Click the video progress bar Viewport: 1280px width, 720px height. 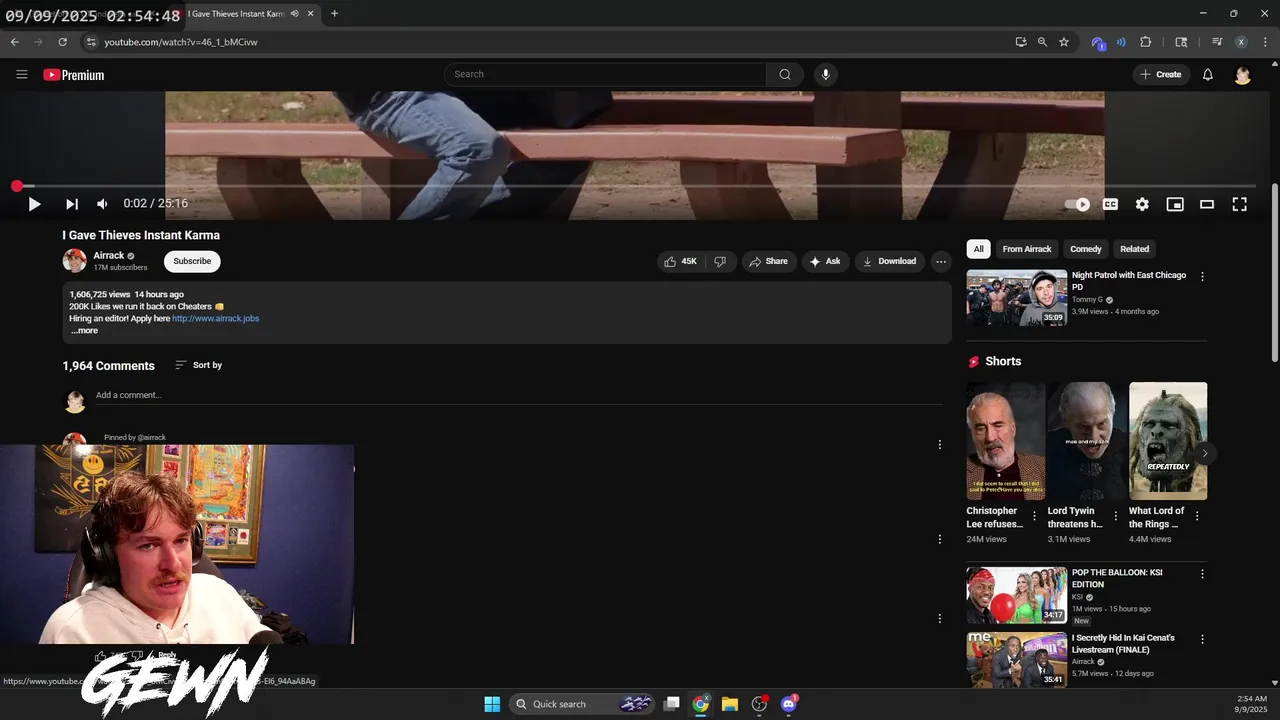click(x=634, y=186)
